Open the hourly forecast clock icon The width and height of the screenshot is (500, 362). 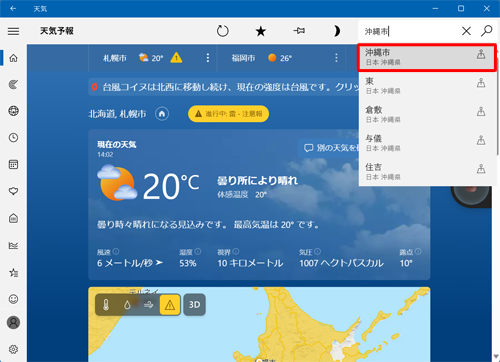point(13,138)
